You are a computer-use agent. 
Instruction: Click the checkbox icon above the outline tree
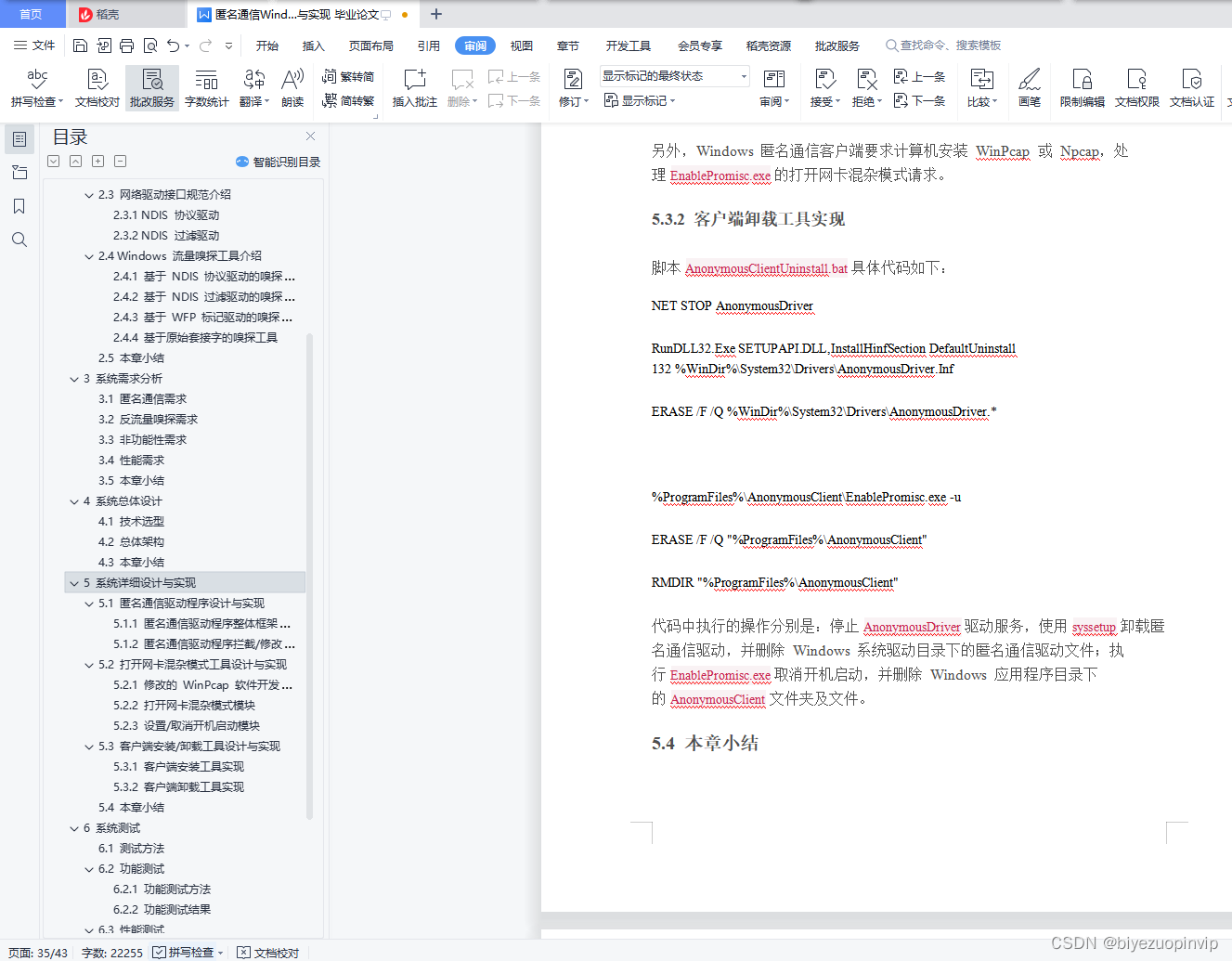pyautogui.click(x=53, y=161)
